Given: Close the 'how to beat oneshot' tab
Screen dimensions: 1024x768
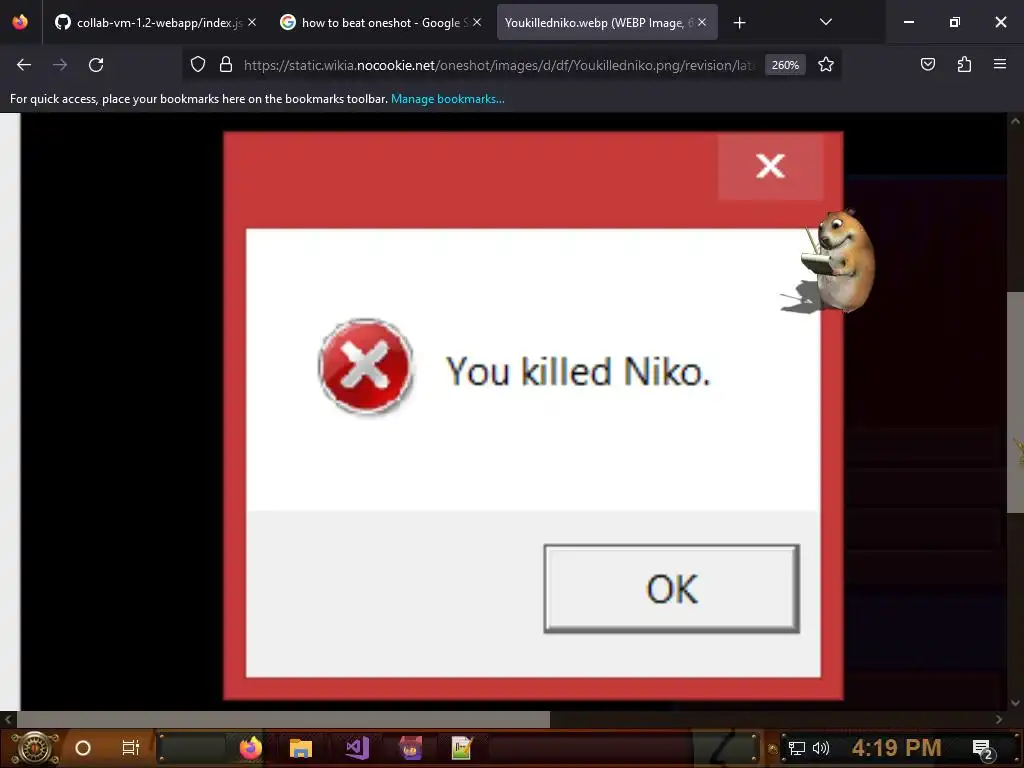Looking at the screenshot, I should [477, 23].
